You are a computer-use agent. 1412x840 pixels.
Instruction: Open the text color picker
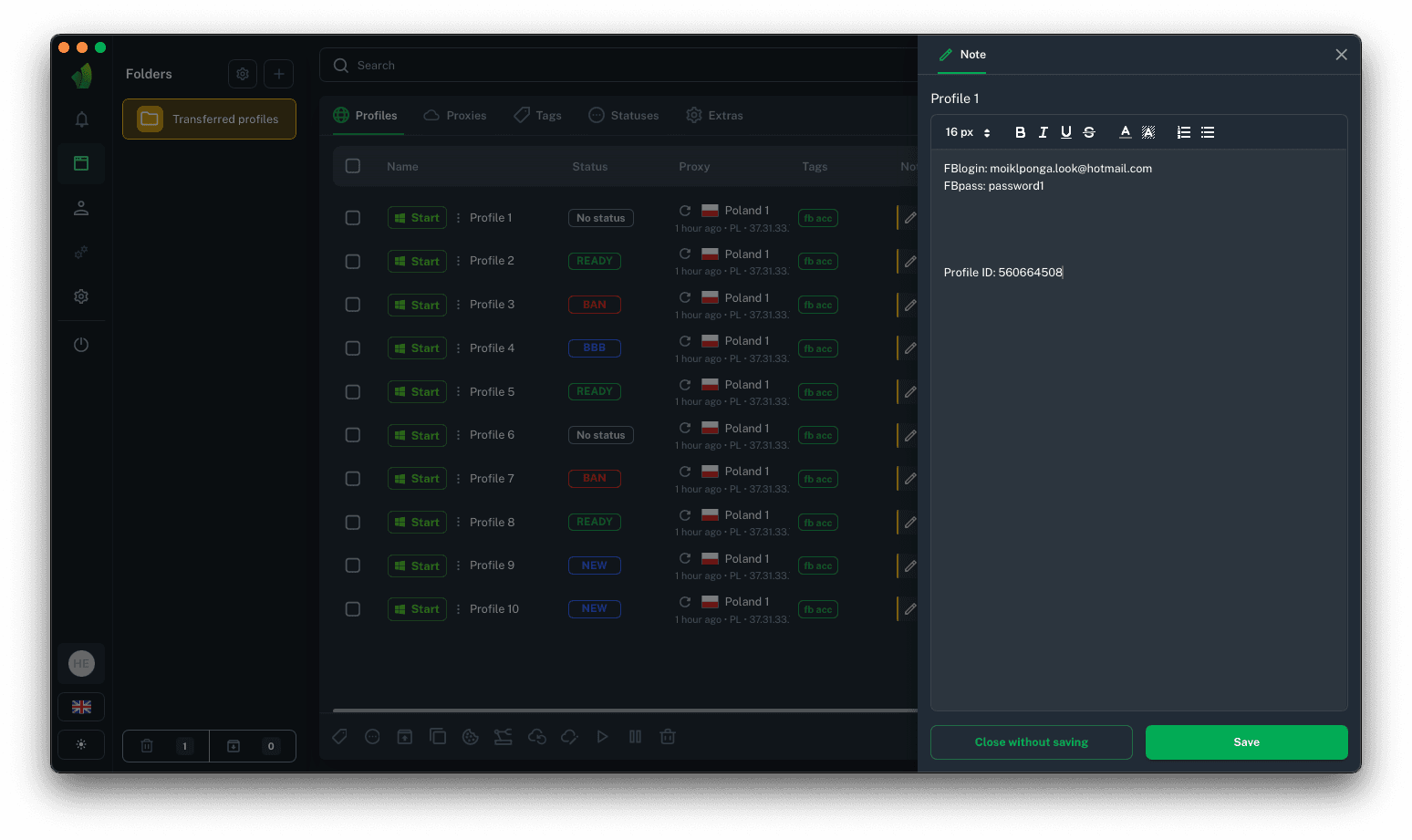[x=1126, y=132]
